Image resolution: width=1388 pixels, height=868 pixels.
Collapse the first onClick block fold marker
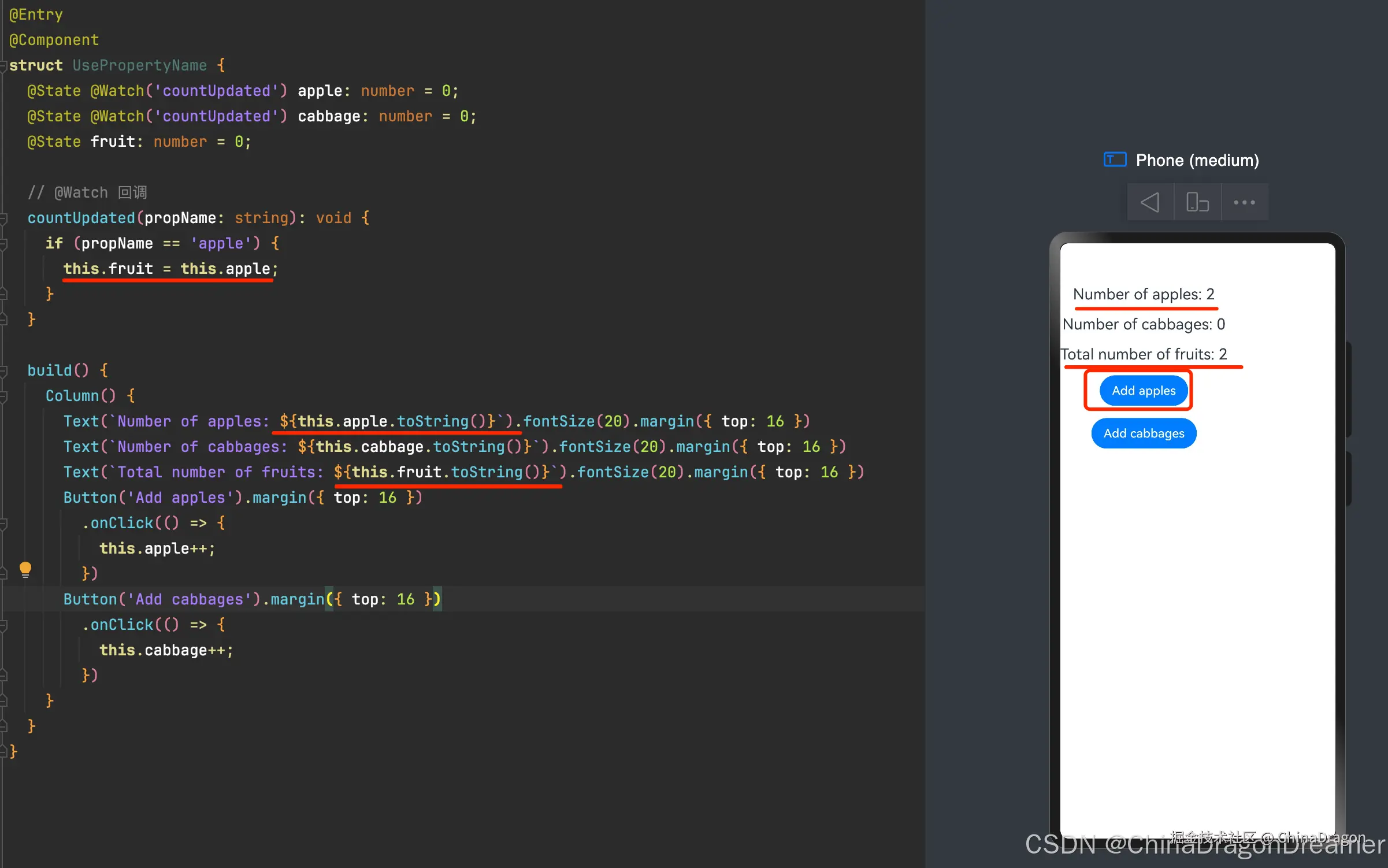(3, 524)
